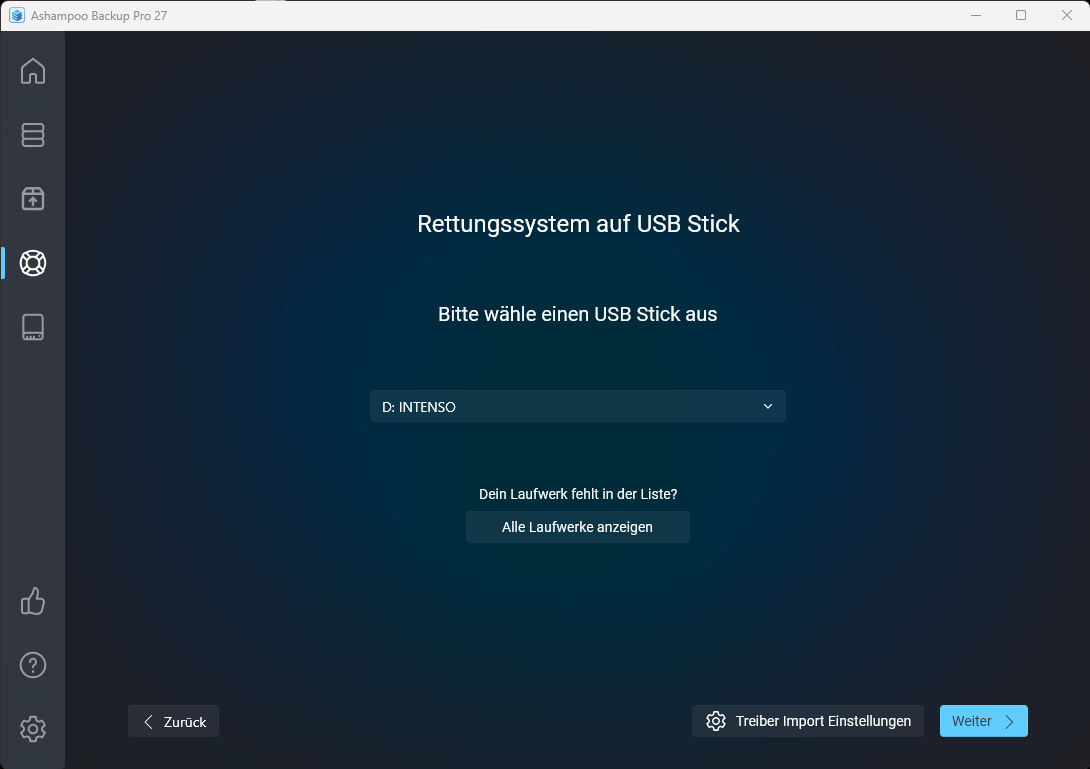Click the thumbs-up feedback icon
1090x769 pixels.
(33, 601)
